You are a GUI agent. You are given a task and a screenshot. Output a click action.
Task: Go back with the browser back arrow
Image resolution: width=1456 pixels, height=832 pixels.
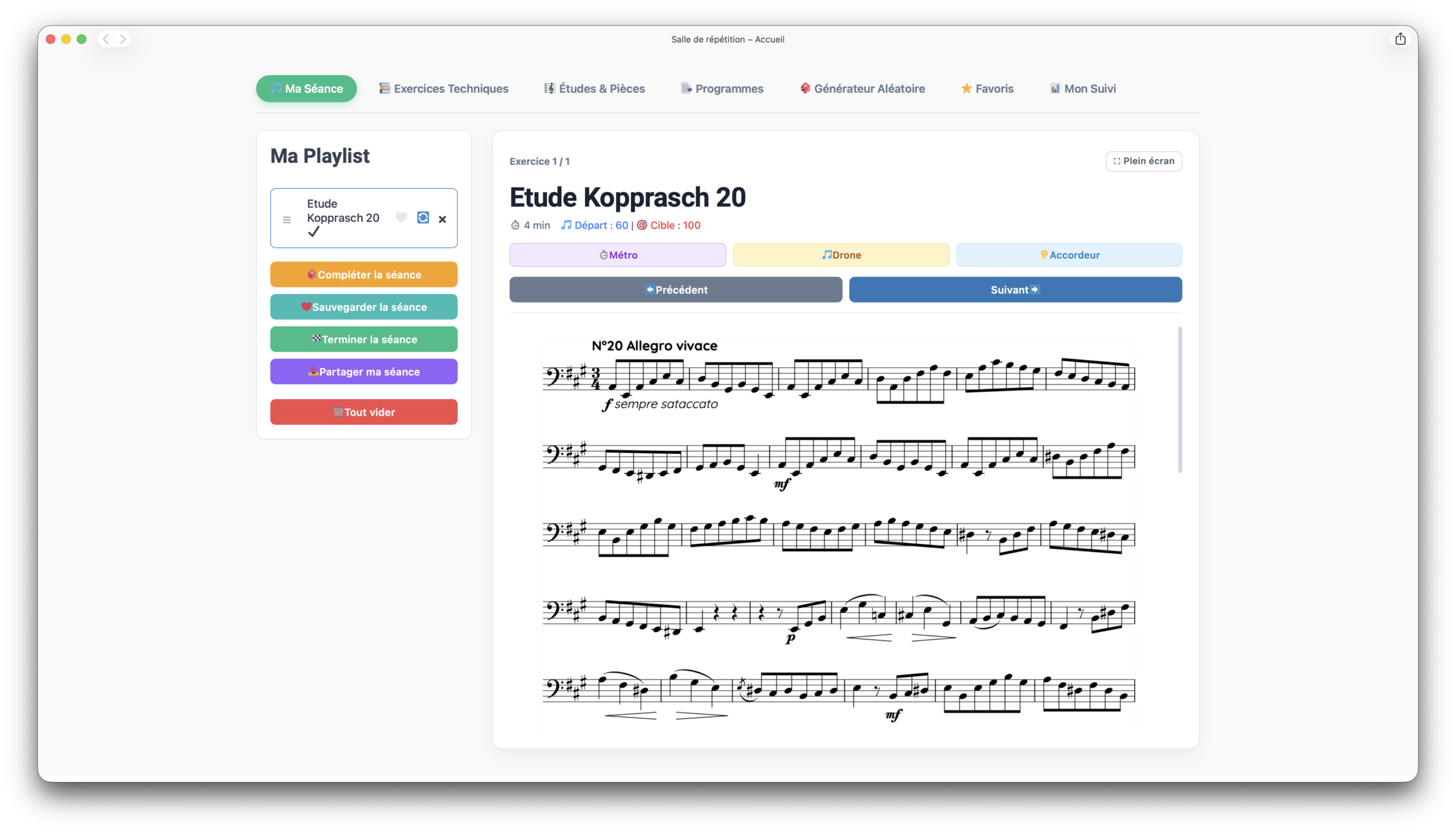[106, 39]
